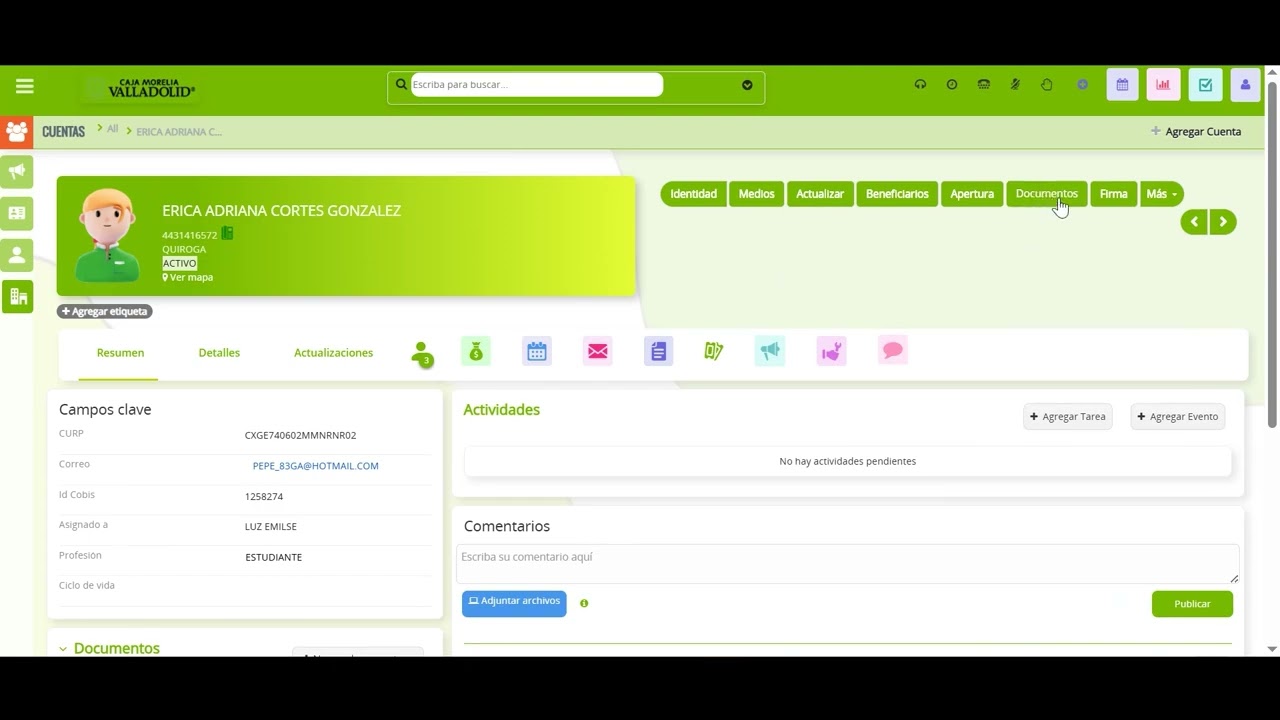Click the blue plus circle icon
This screenshot has width=1280, height=720.
tap(1082, 85)
